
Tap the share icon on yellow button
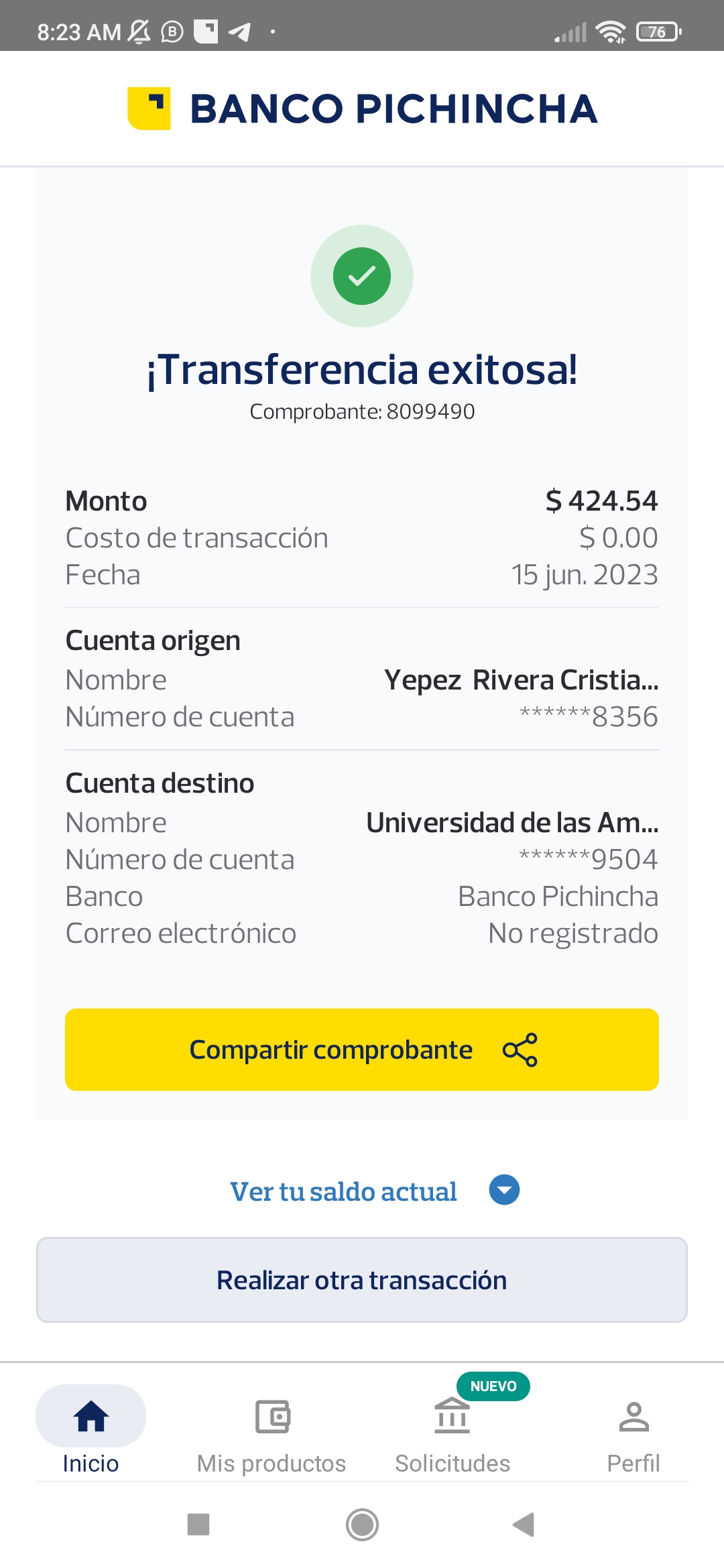pos(520,1049)
